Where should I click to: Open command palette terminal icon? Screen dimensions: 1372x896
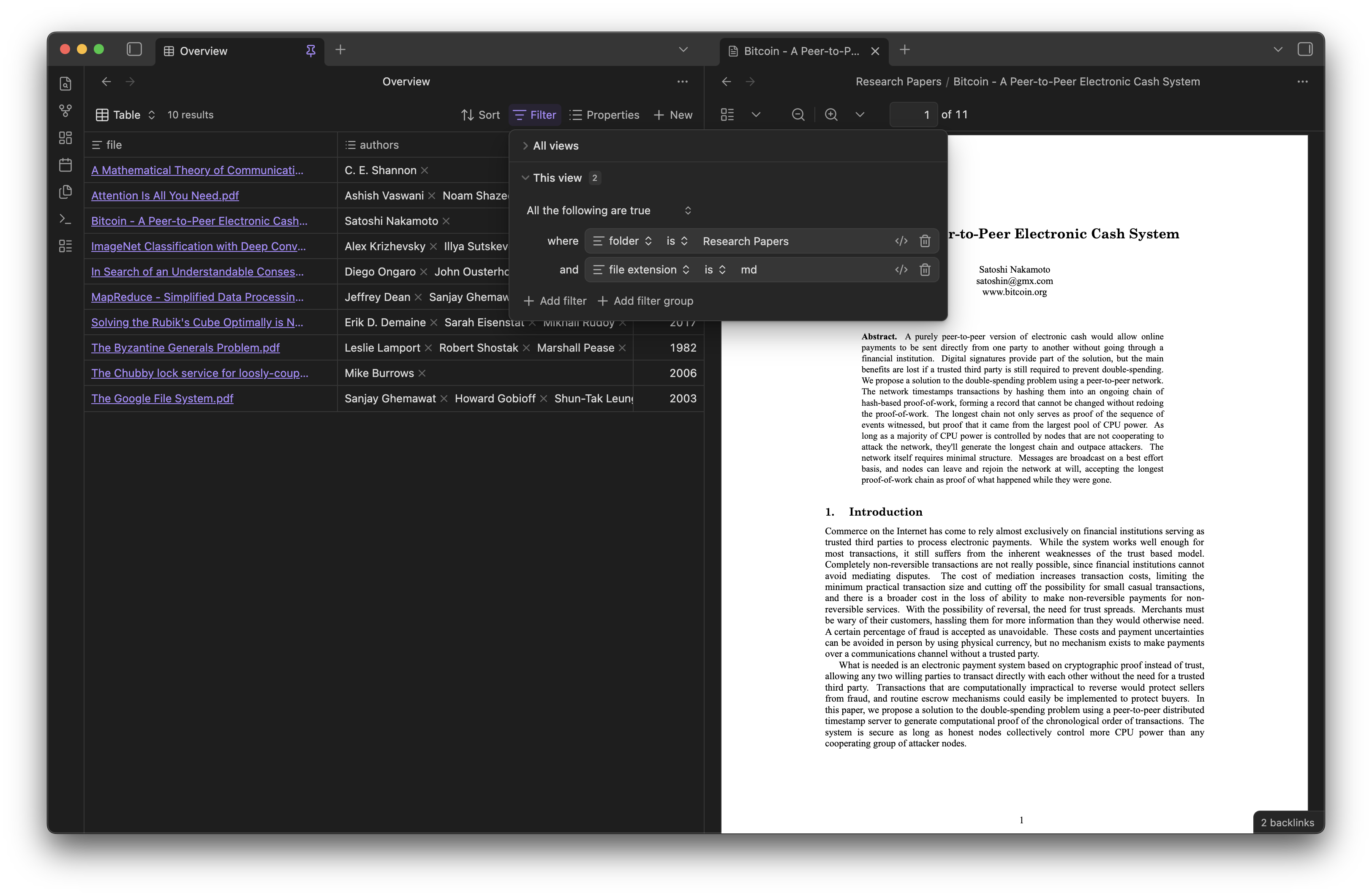click(x=66, y=219)
